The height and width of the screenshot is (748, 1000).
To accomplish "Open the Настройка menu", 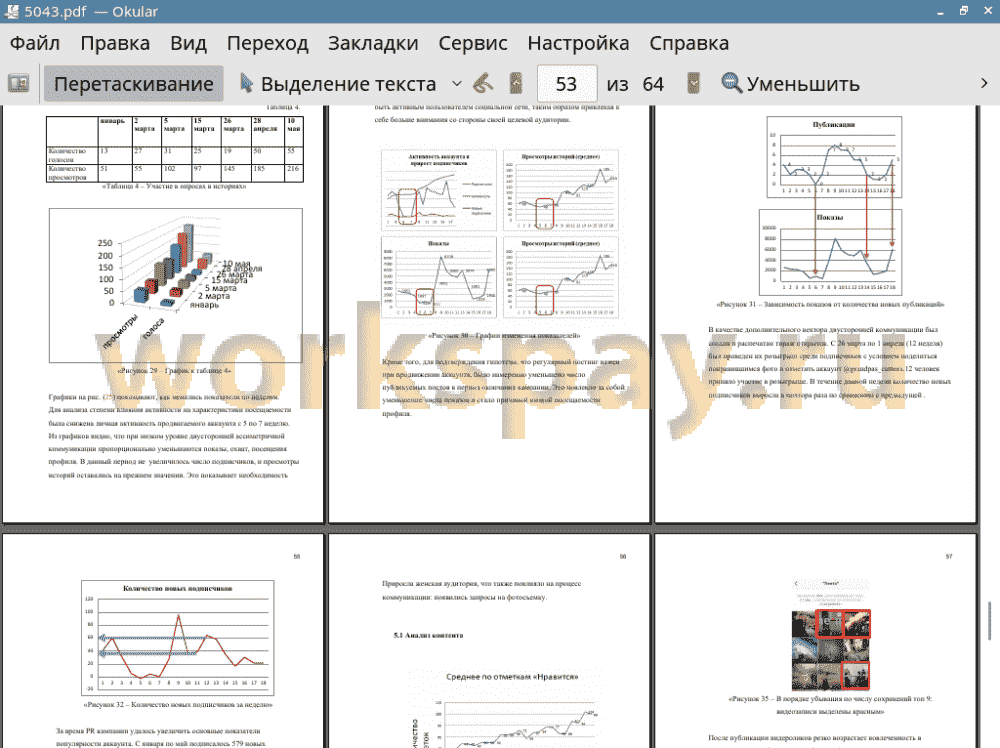I will pos(578,43).
